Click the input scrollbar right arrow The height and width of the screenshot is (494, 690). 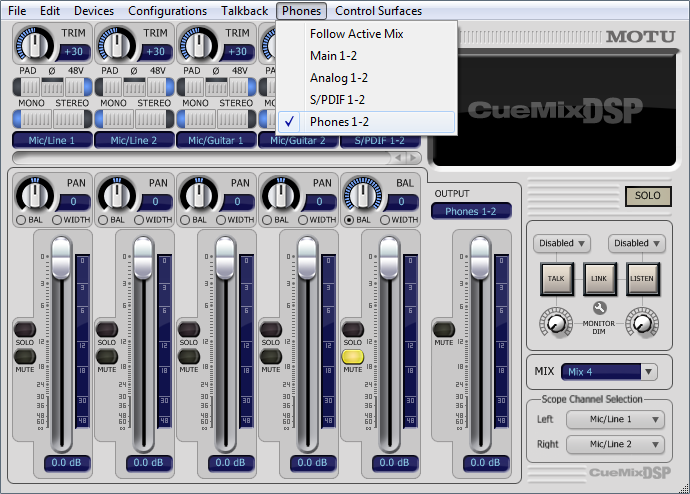413,157
